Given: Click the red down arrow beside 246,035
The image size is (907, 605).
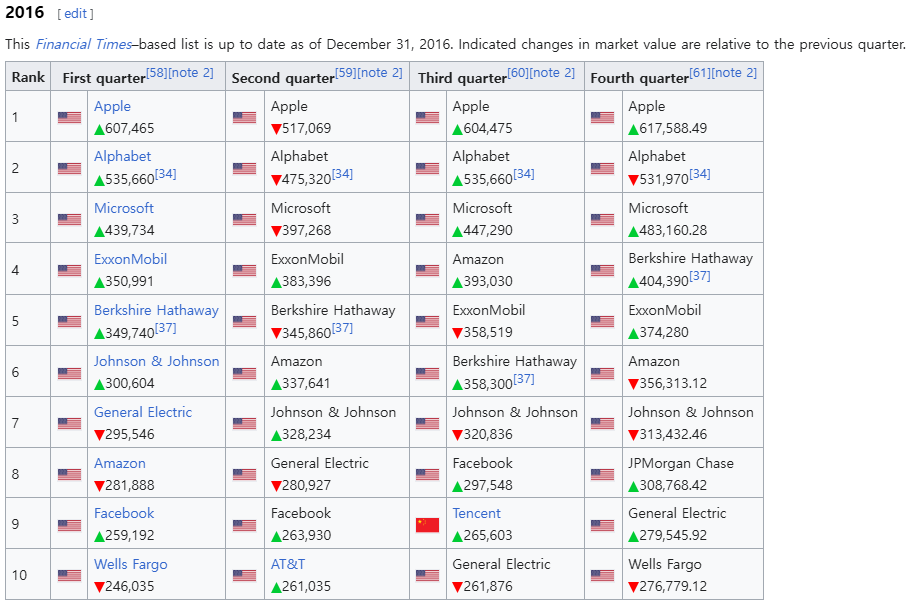Looking at the screenshot, I should [99, 587].
